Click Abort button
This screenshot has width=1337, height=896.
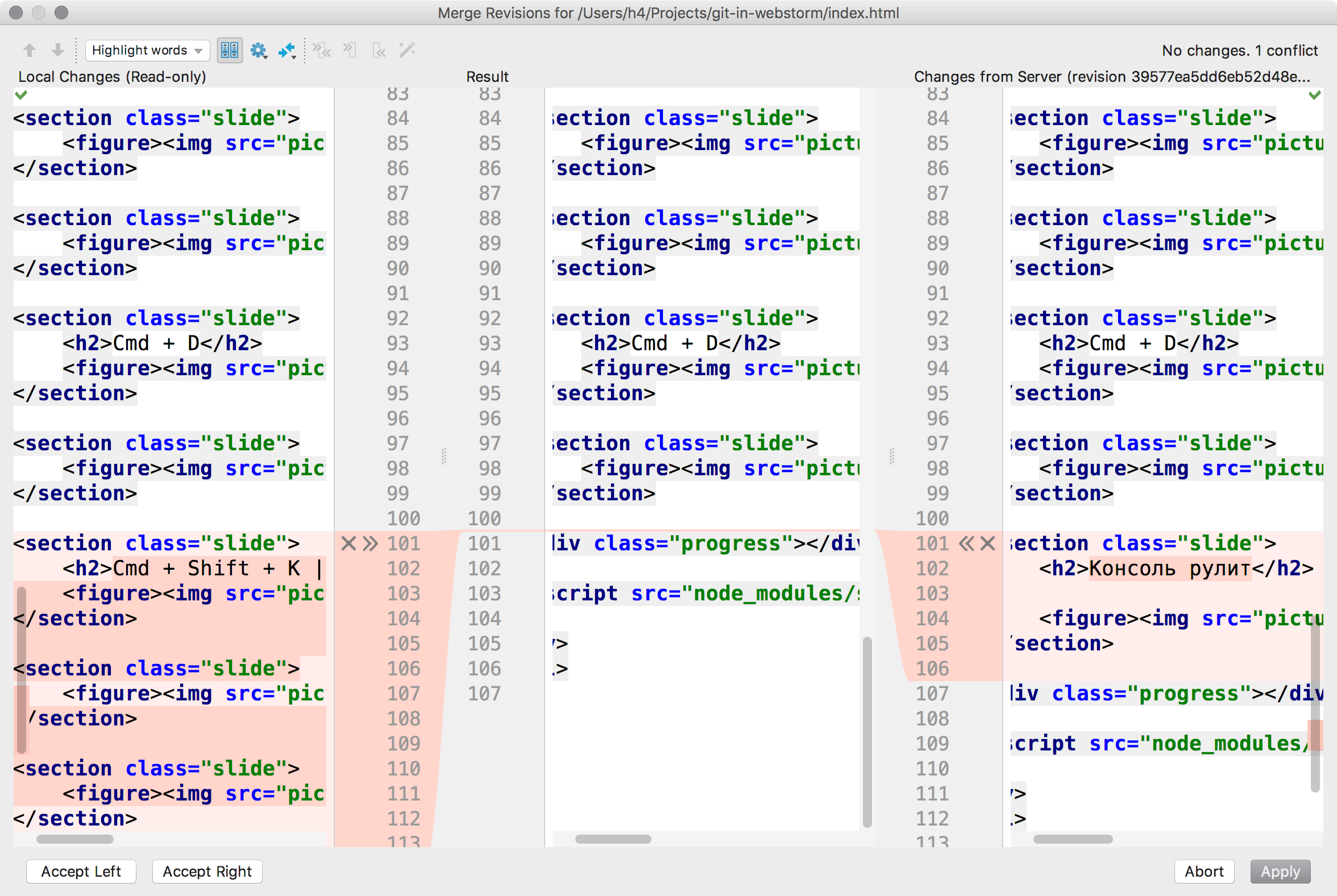coord(1204,872)
